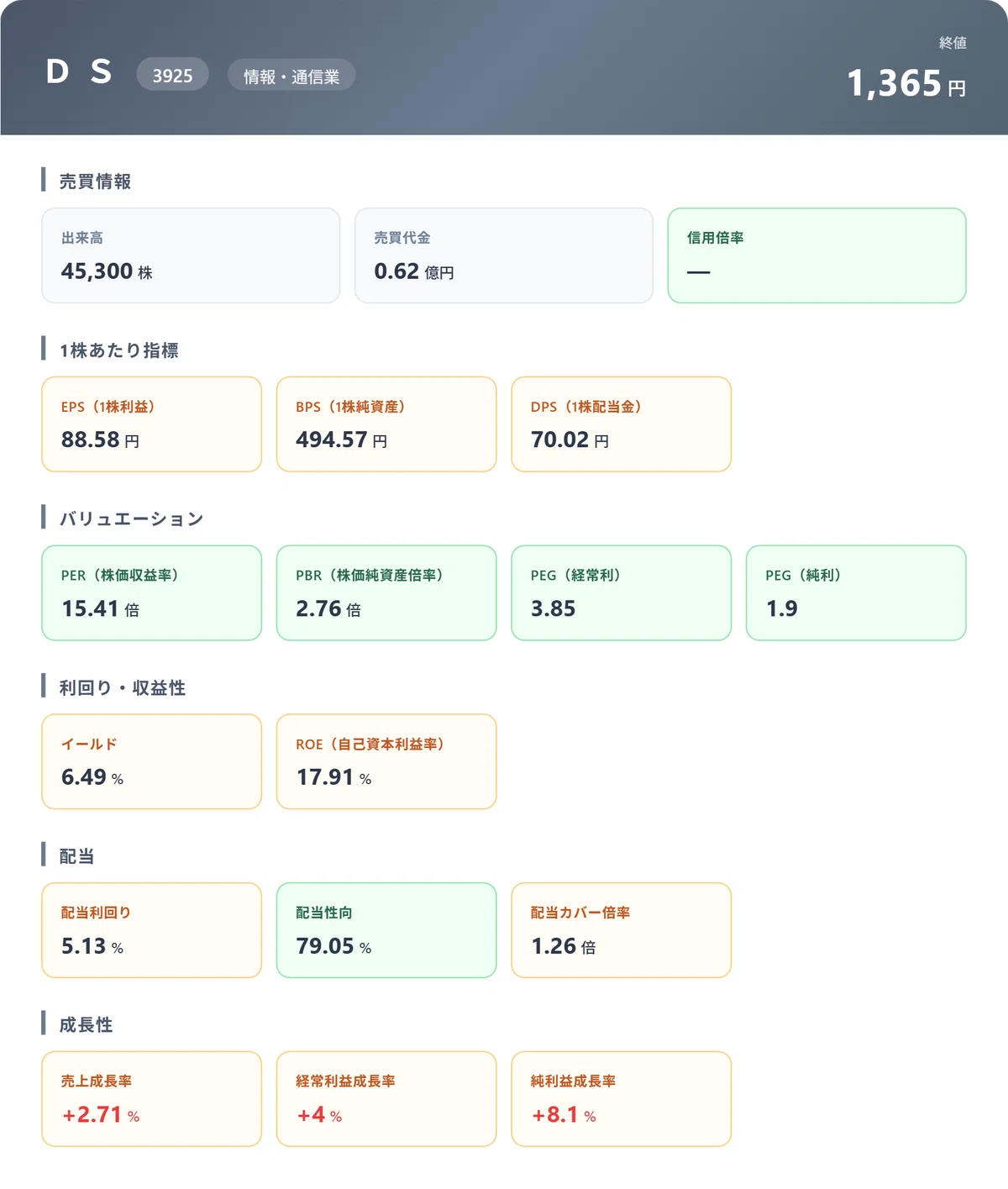Image resolution: width=1008 pixels, height=1189 pixels.
Task: Click the PER (株価収益率) card
Action: (x=152, y=593)
